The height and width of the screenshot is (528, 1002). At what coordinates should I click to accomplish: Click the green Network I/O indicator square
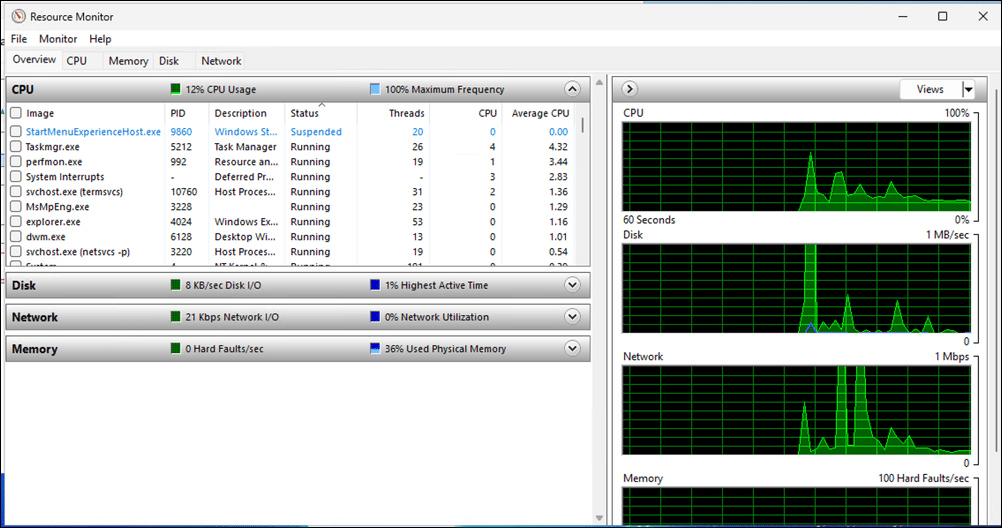pyautogui.click(x=176, y=316)
